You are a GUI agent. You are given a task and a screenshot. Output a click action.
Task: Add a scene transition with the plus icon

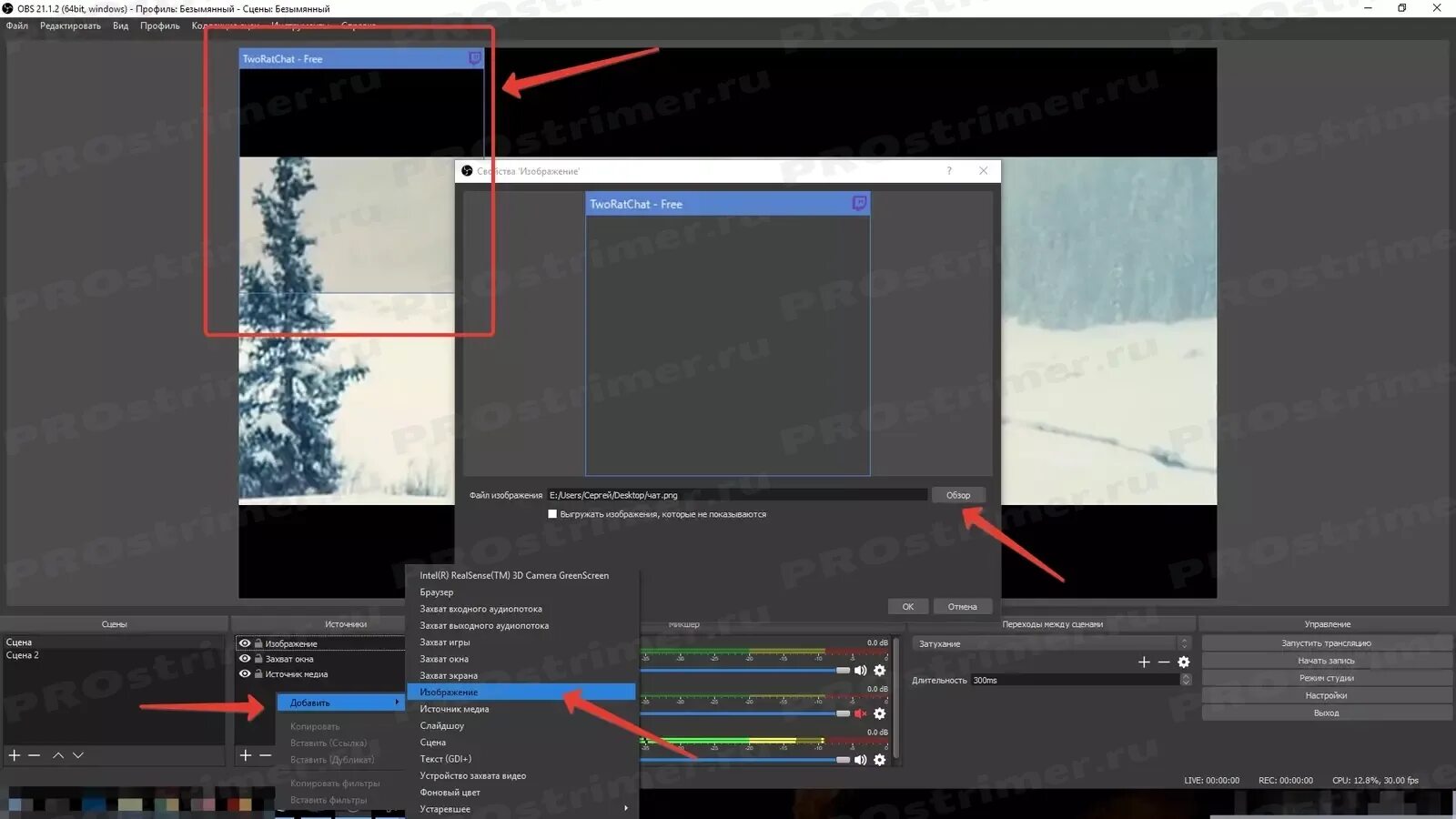[1144, 662]
